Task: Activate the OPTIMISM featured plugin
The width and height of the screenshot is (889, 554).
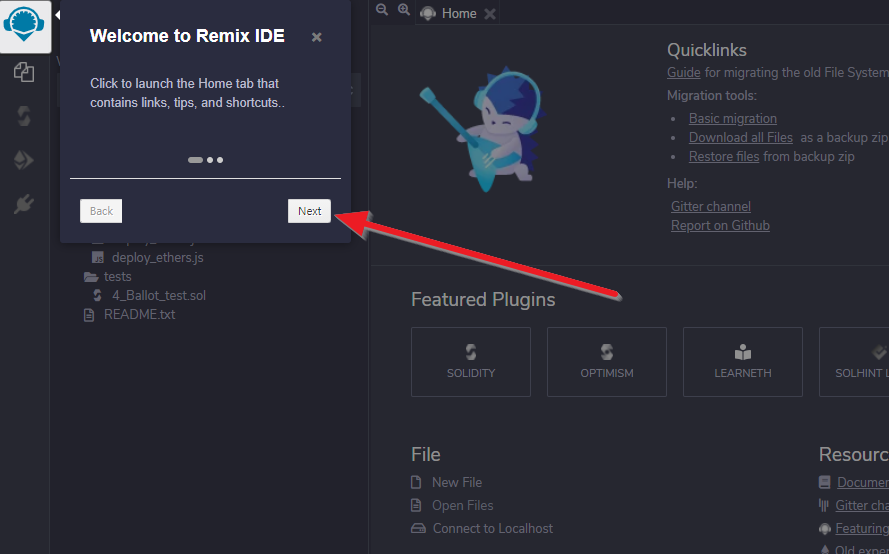Action: (x=607, y=362)
